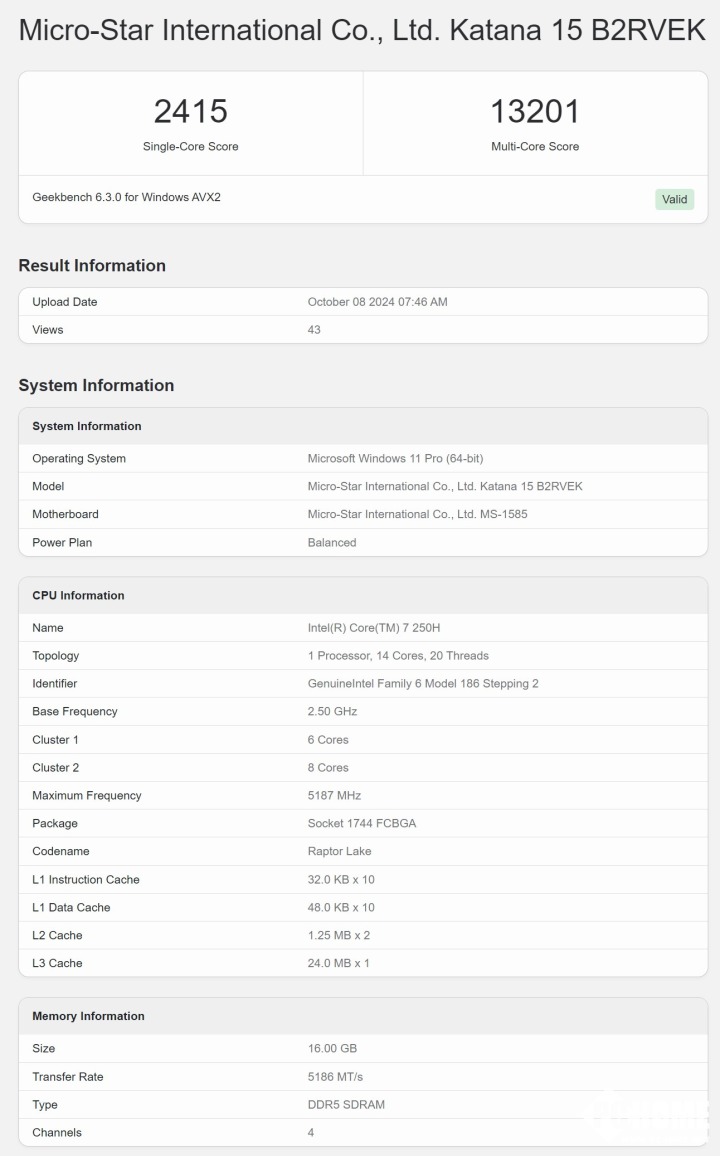
Task: Click the System Information table header
Action: [x=87, y=426]
